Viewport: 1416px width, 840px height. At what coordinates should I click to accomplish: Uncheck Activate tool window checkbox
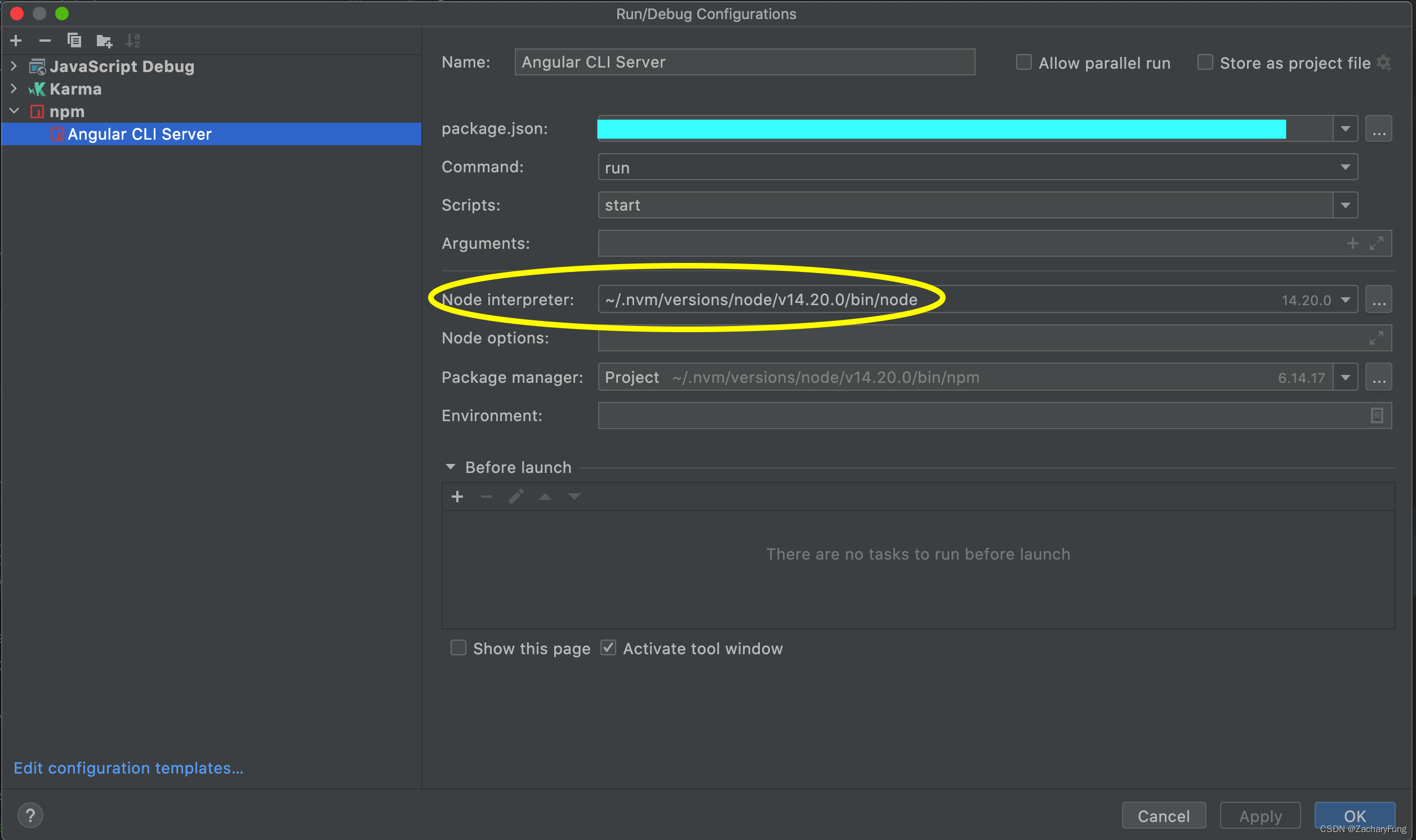608,647
